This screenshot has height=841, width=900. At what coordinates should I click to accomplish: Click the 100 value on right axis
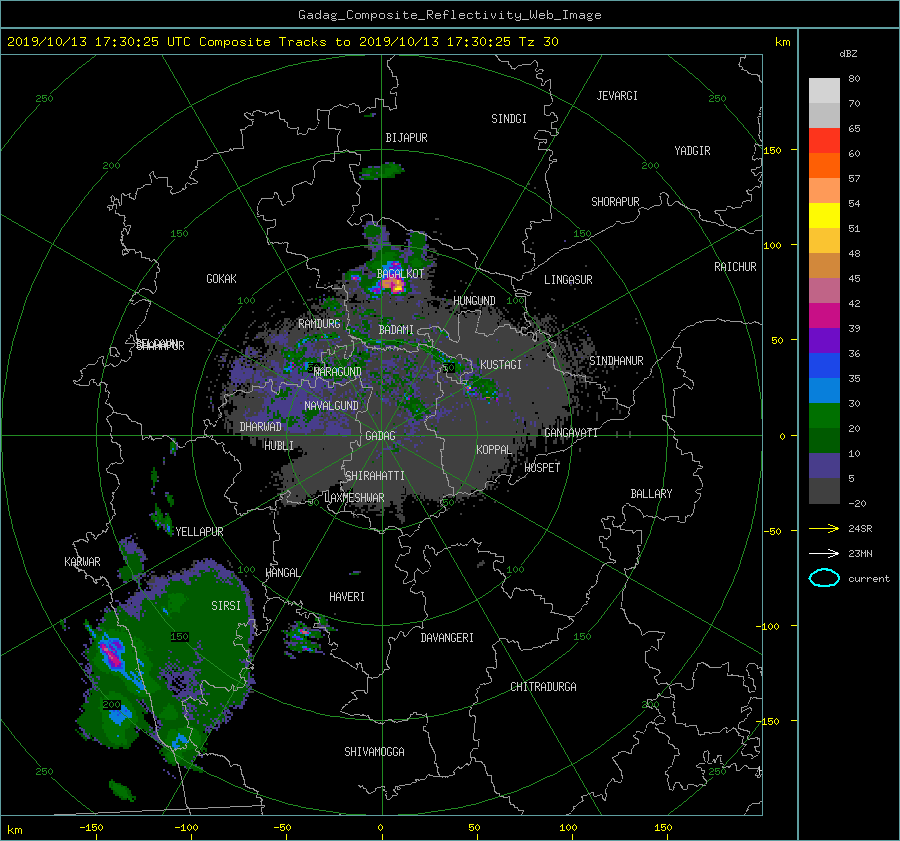pos(772,246)
